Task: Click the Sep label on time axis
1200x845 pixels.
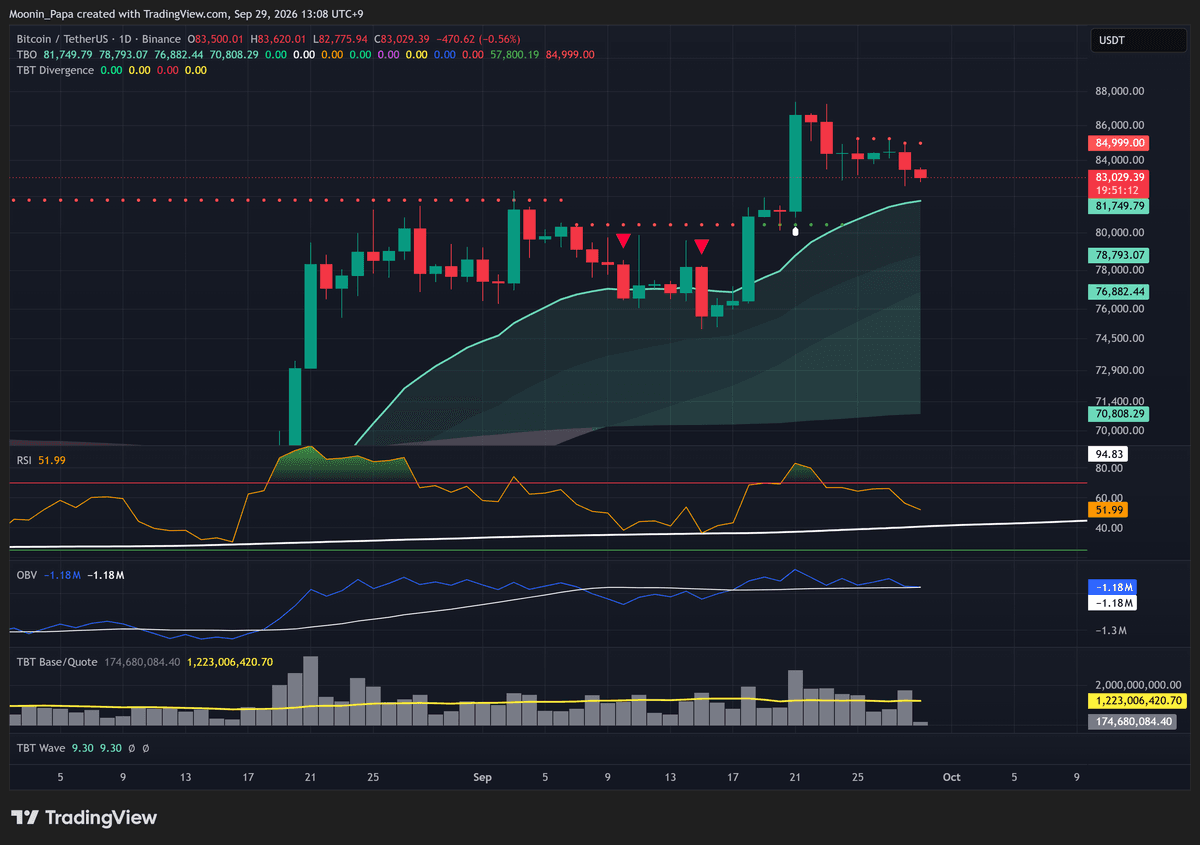Action: click(x=483, y=776)
